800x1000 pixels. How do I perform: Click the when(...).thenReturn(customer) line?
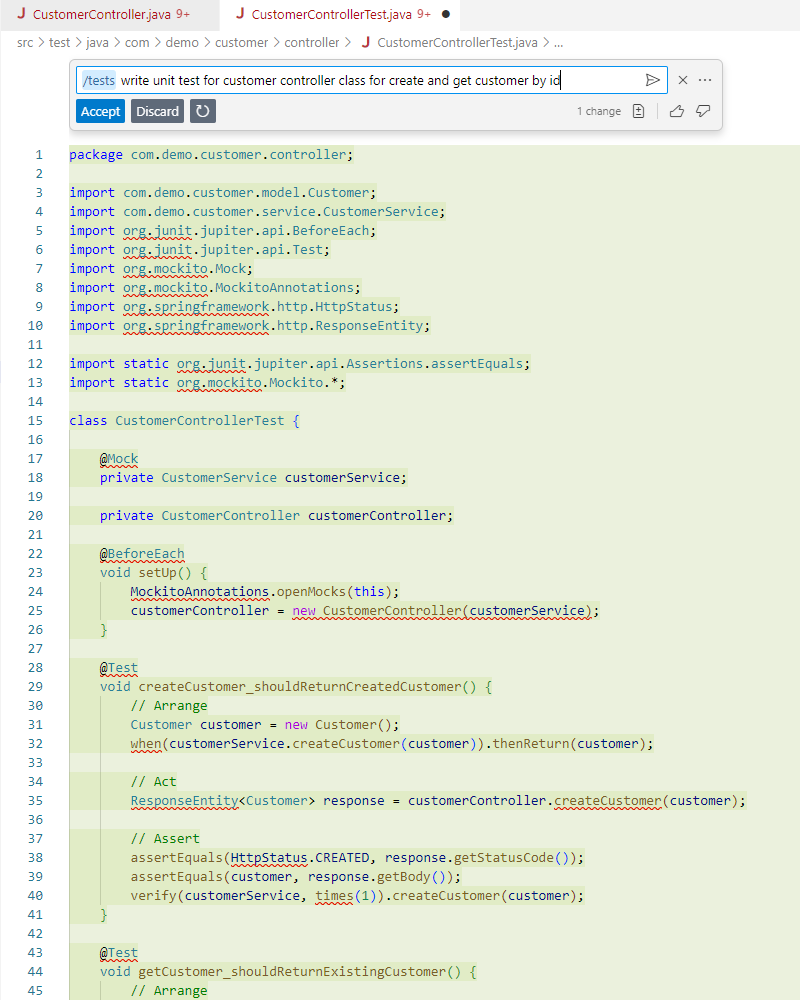click(392, 744)
